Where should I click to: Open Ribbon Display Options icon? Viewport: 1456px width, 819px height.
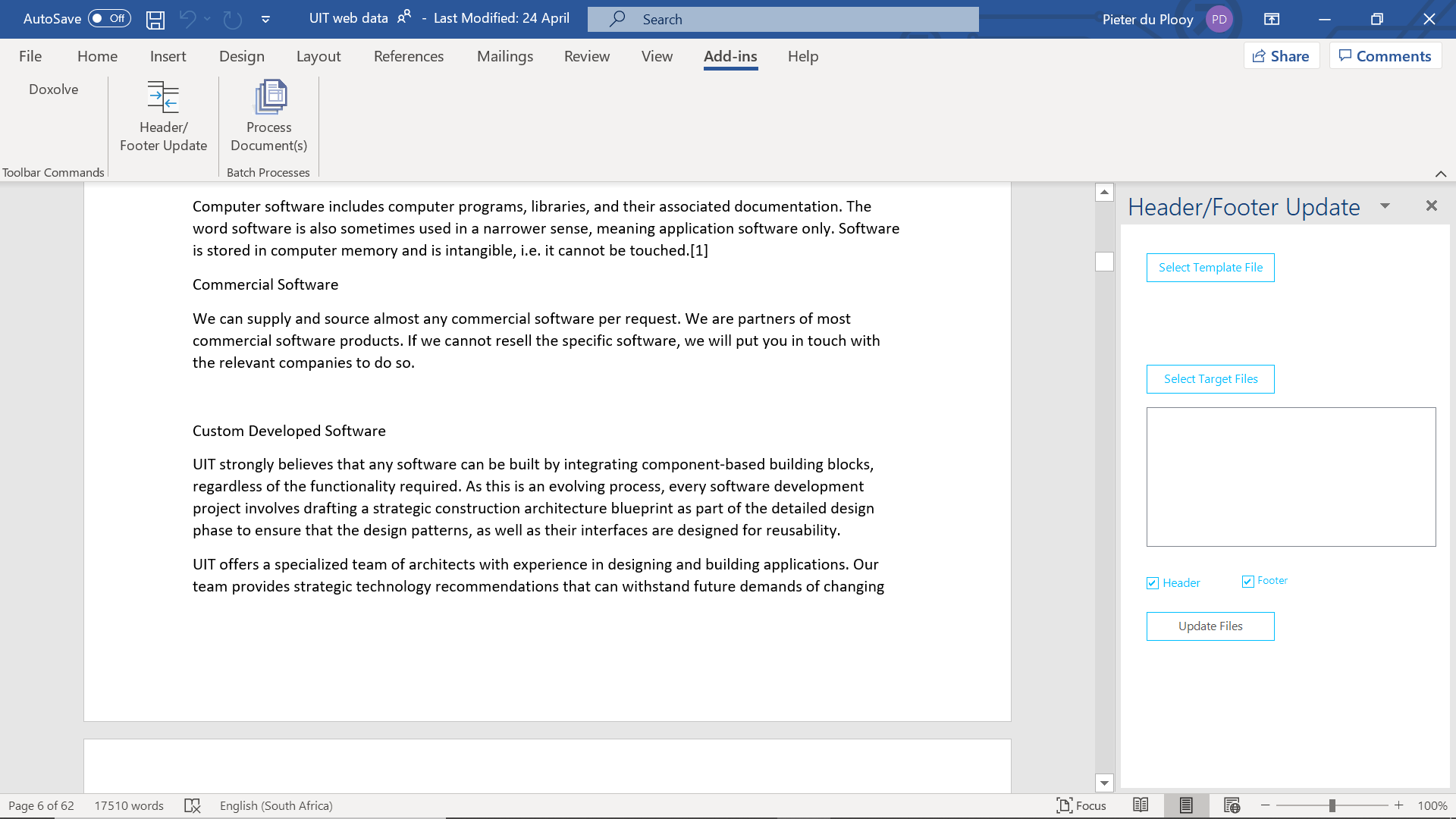point(1272,19)
